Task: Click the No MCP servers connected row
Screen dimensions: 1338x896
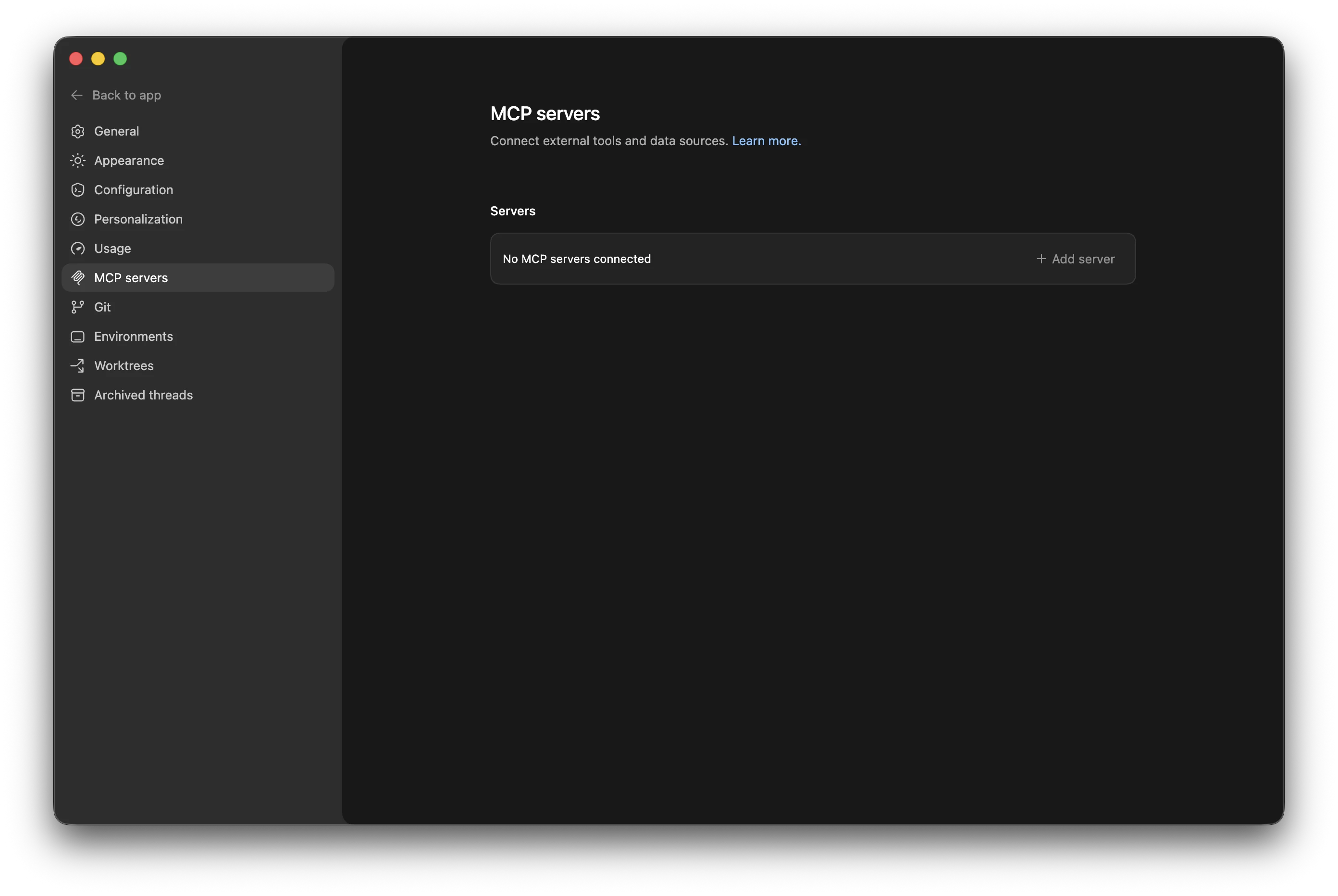Action: click(x=576, y=259)
